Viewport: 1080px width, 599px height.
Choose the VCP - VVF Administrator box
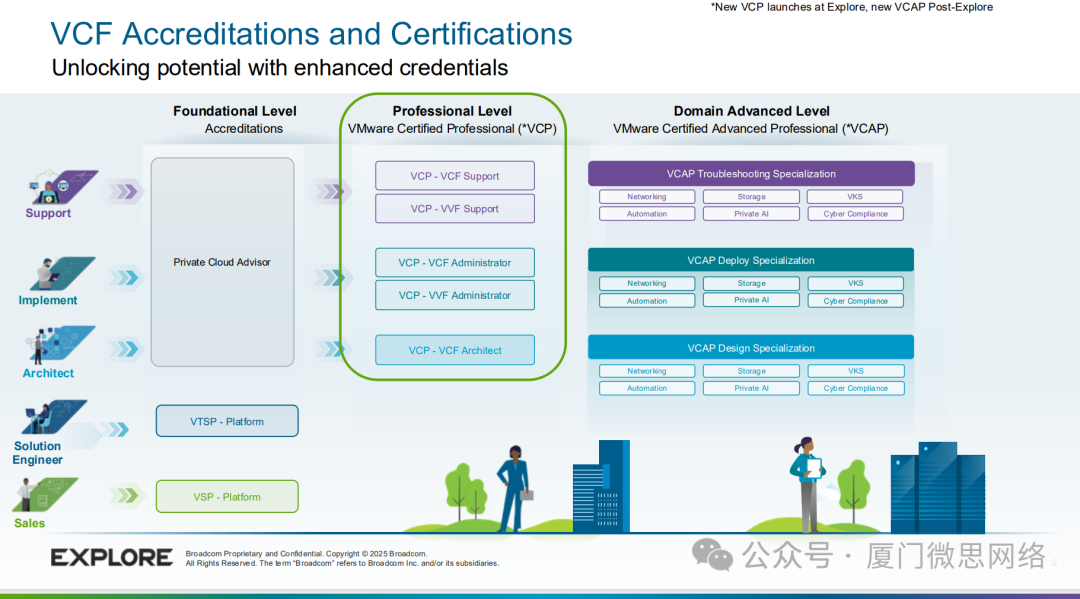455,295
